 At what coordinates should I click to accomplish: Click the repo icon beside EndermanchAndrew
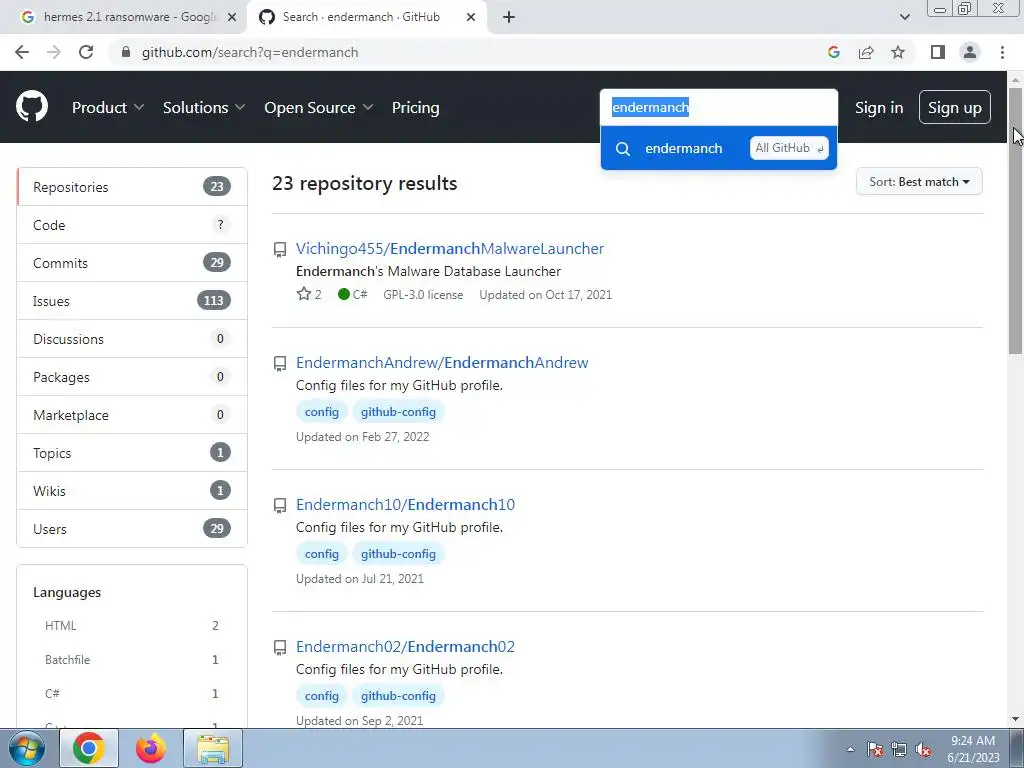point(280,364)
